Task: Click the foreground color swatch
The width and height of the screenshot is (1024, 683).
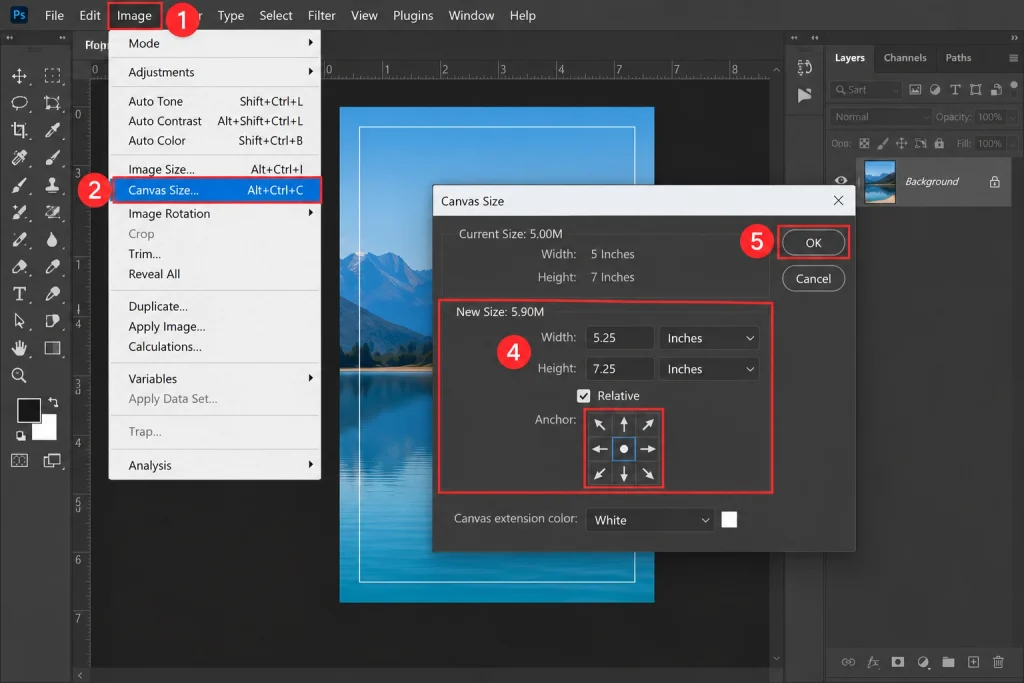Action: point(28,410)
